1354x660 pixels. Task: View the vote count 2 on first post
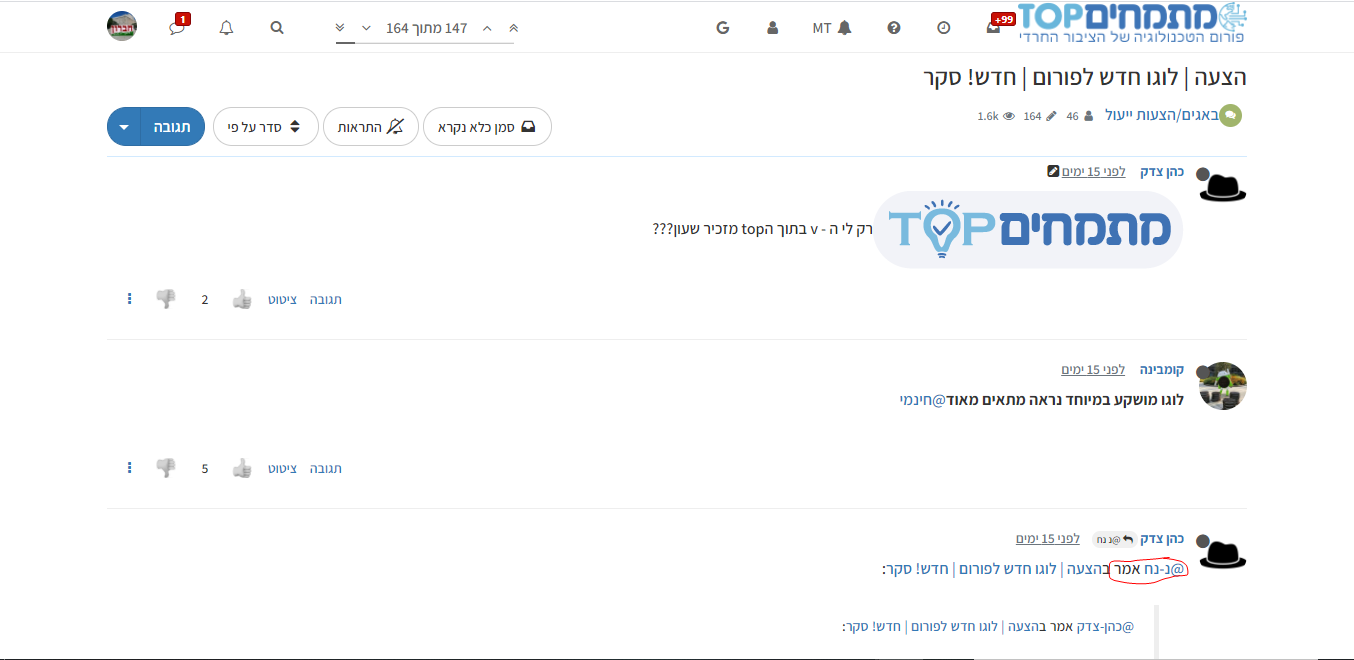coord(205,299)
